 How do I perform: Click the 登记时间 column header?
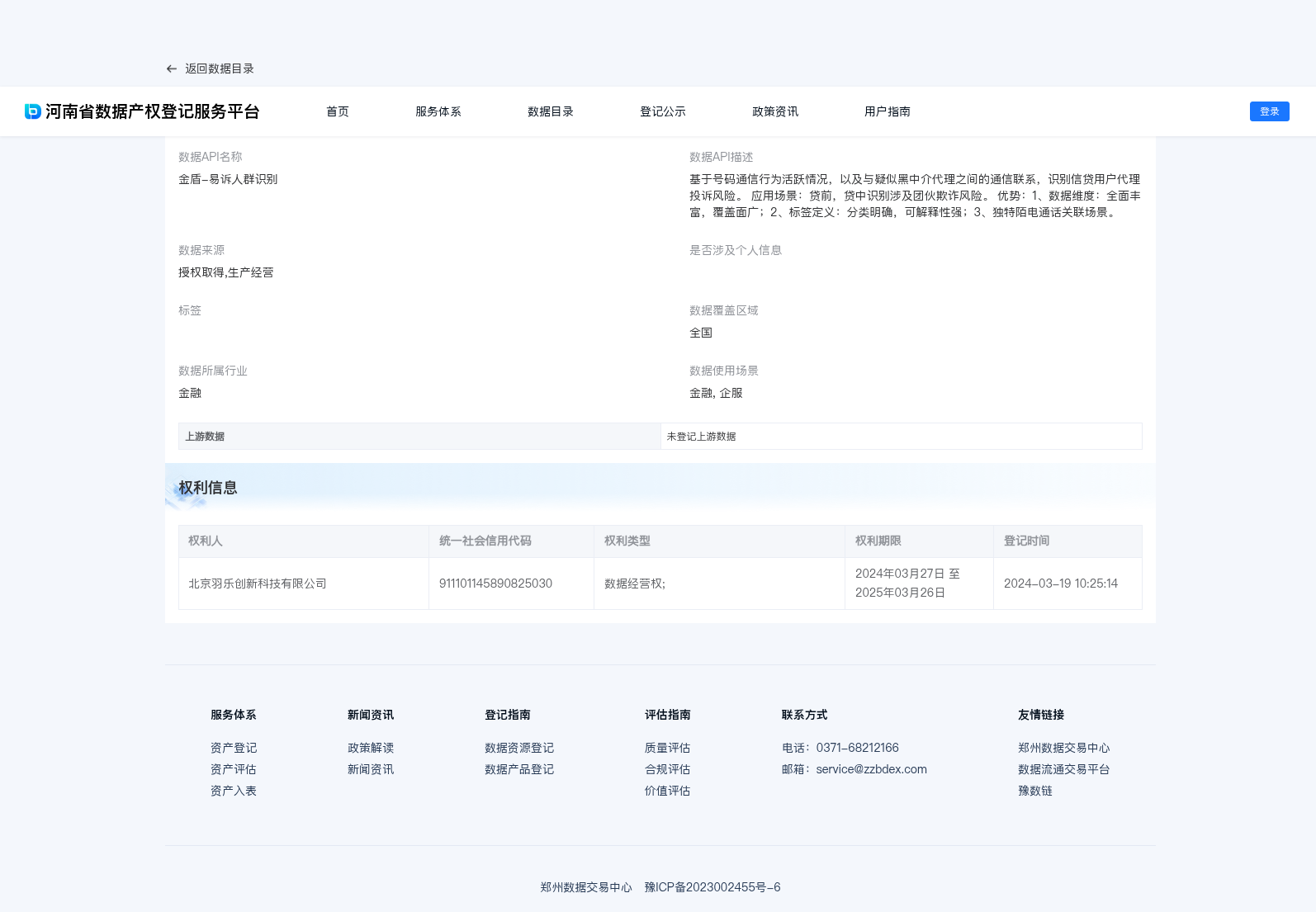(x=1068, y=541)
